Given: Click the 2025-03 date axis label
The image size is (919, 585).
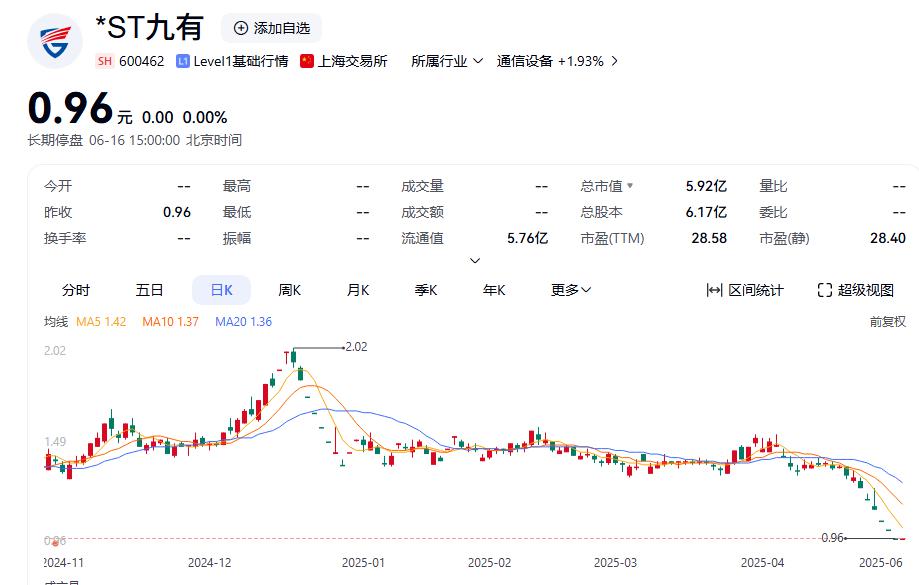Looking at the screenshot, I should pos(615,563).
